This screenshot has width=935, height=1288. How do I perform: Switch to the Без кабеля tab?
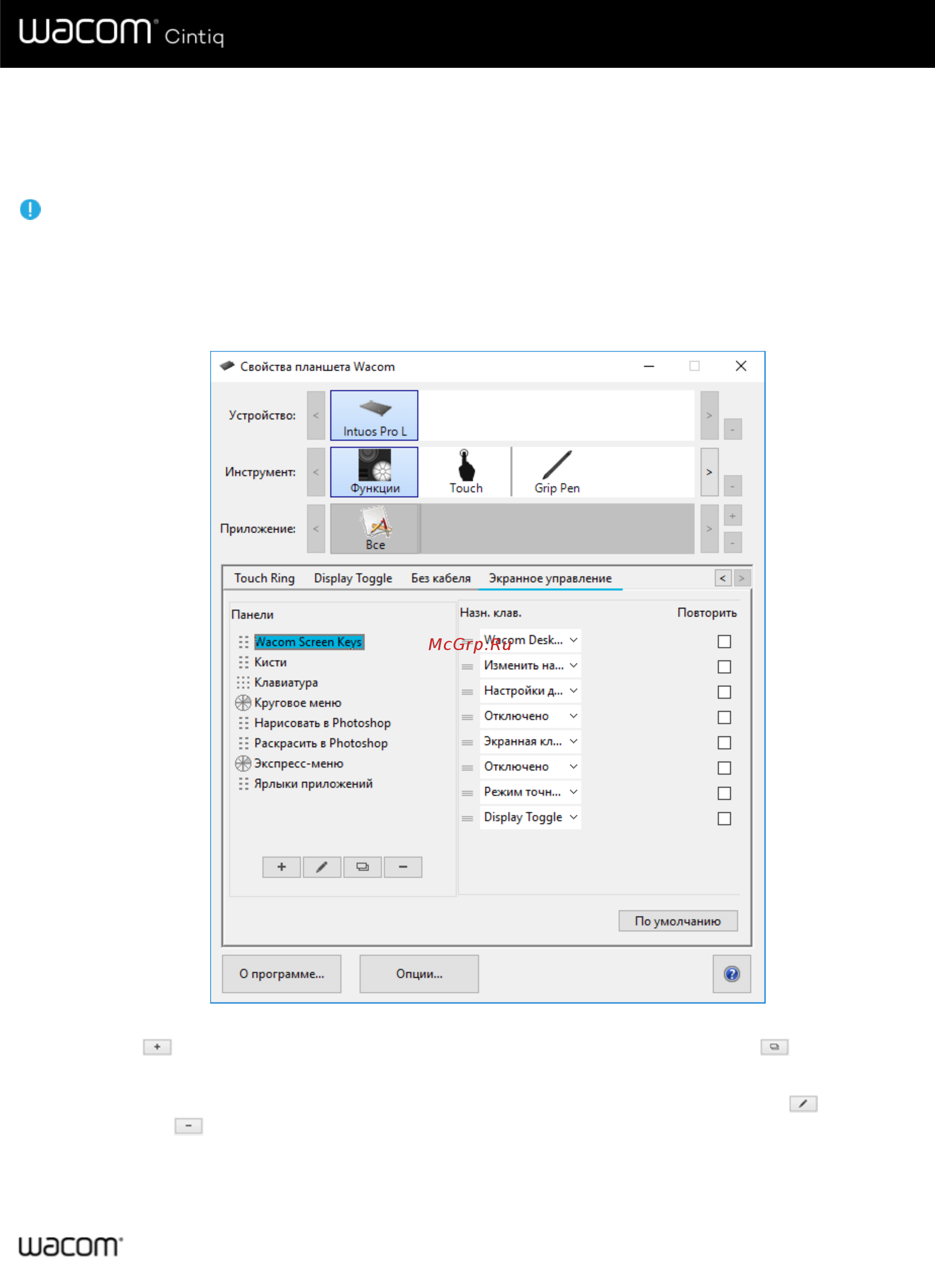[x=441, y=578]
